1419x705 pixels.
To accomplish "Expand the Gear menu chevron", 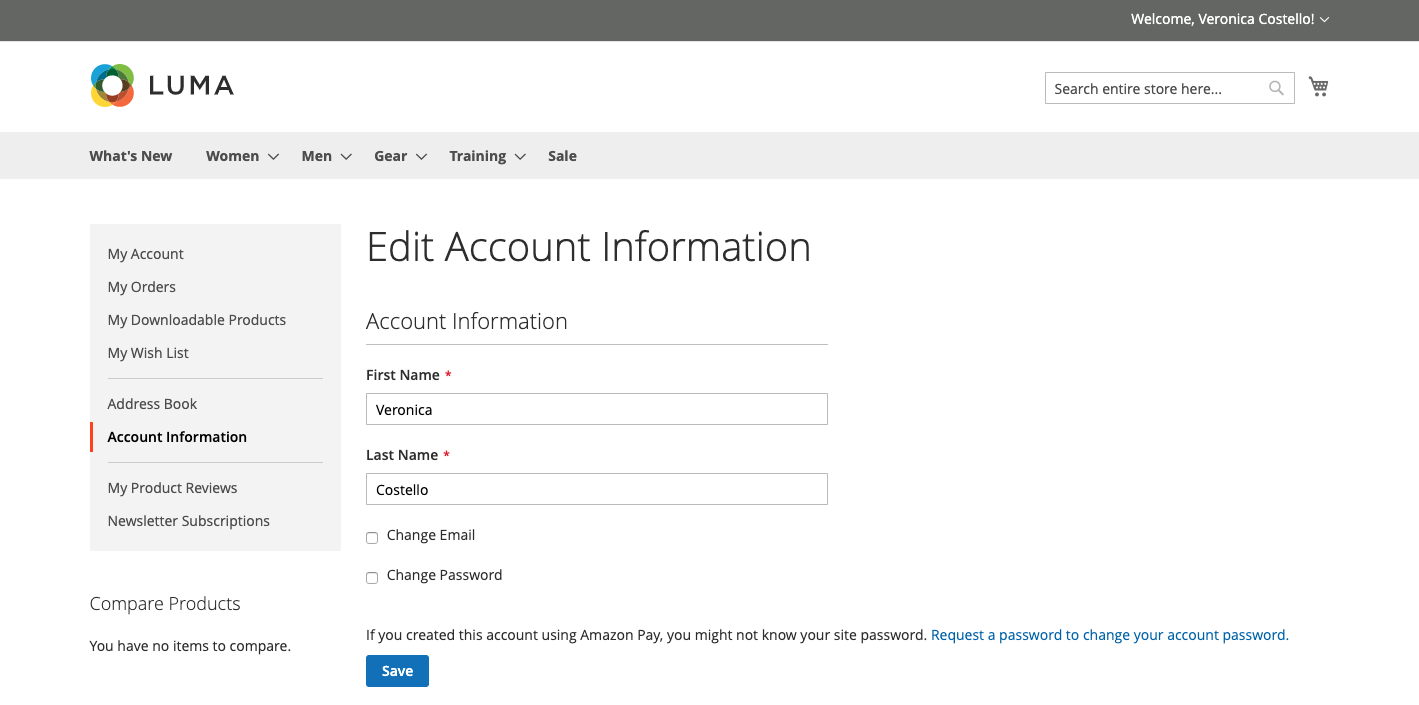I will (421, 157).
